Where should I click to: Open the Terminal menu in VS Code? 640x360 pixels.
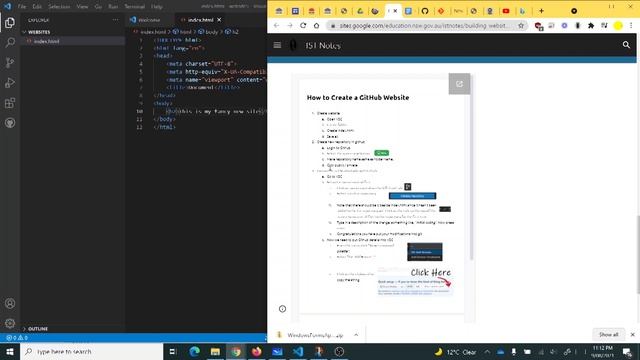click(134, 7)
